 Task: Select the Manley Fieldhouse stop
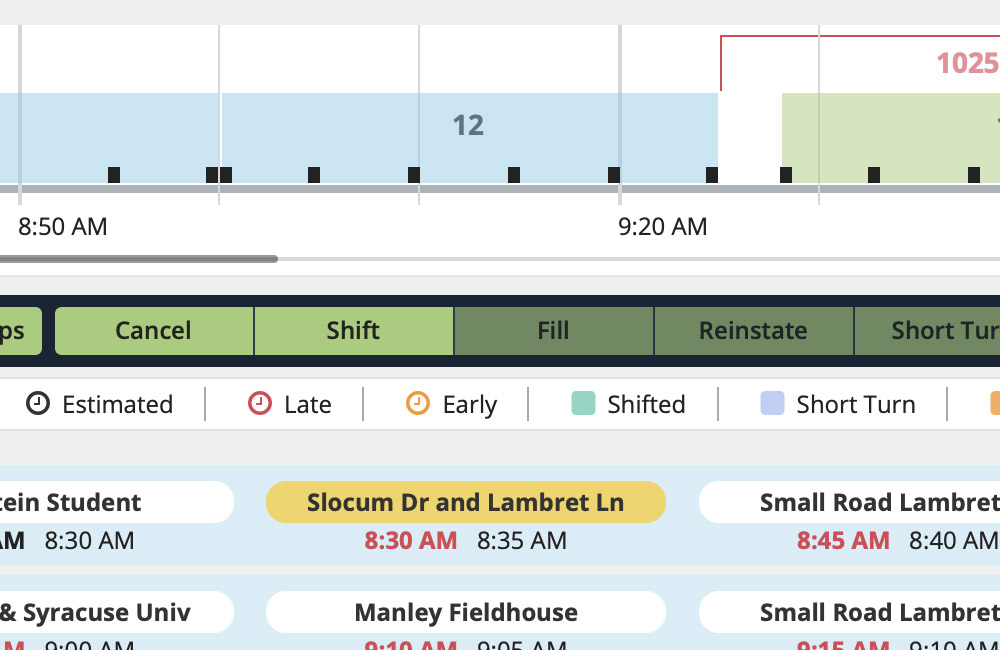(465, 612)
